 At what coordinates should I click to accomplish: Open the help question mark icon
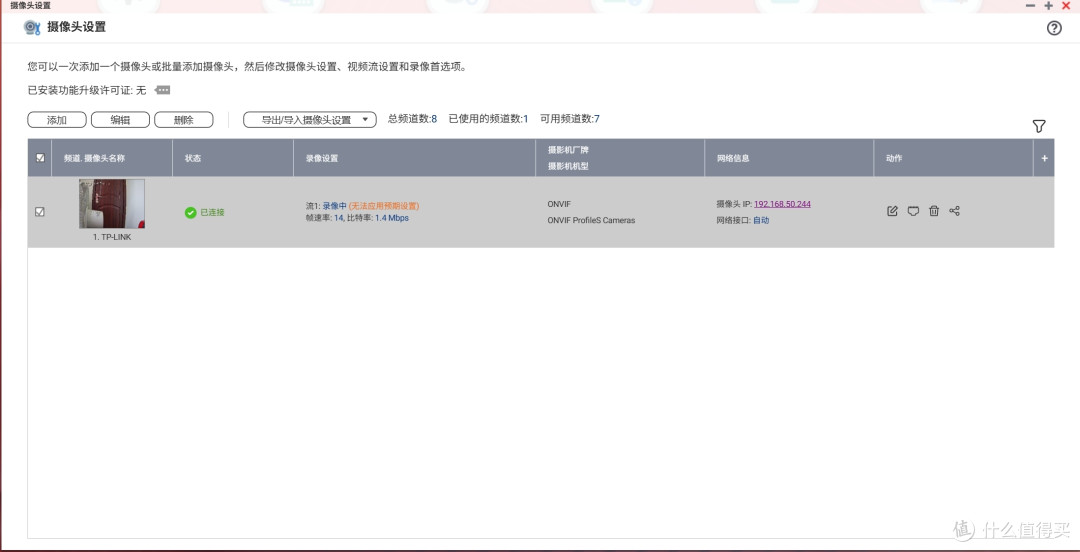point(1054,28)
